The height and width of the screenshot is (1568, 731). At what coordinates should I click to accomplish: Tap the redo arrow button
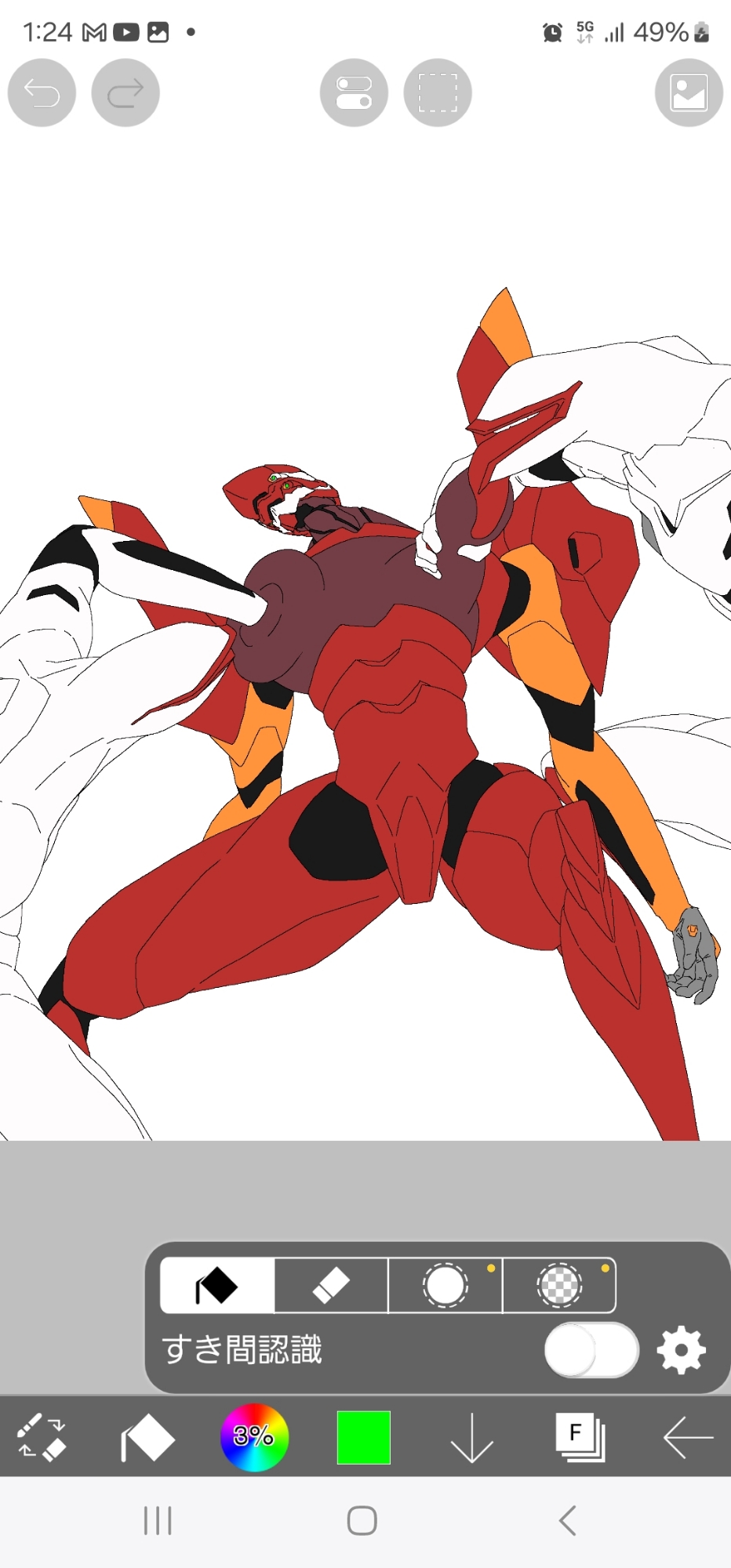125,93
